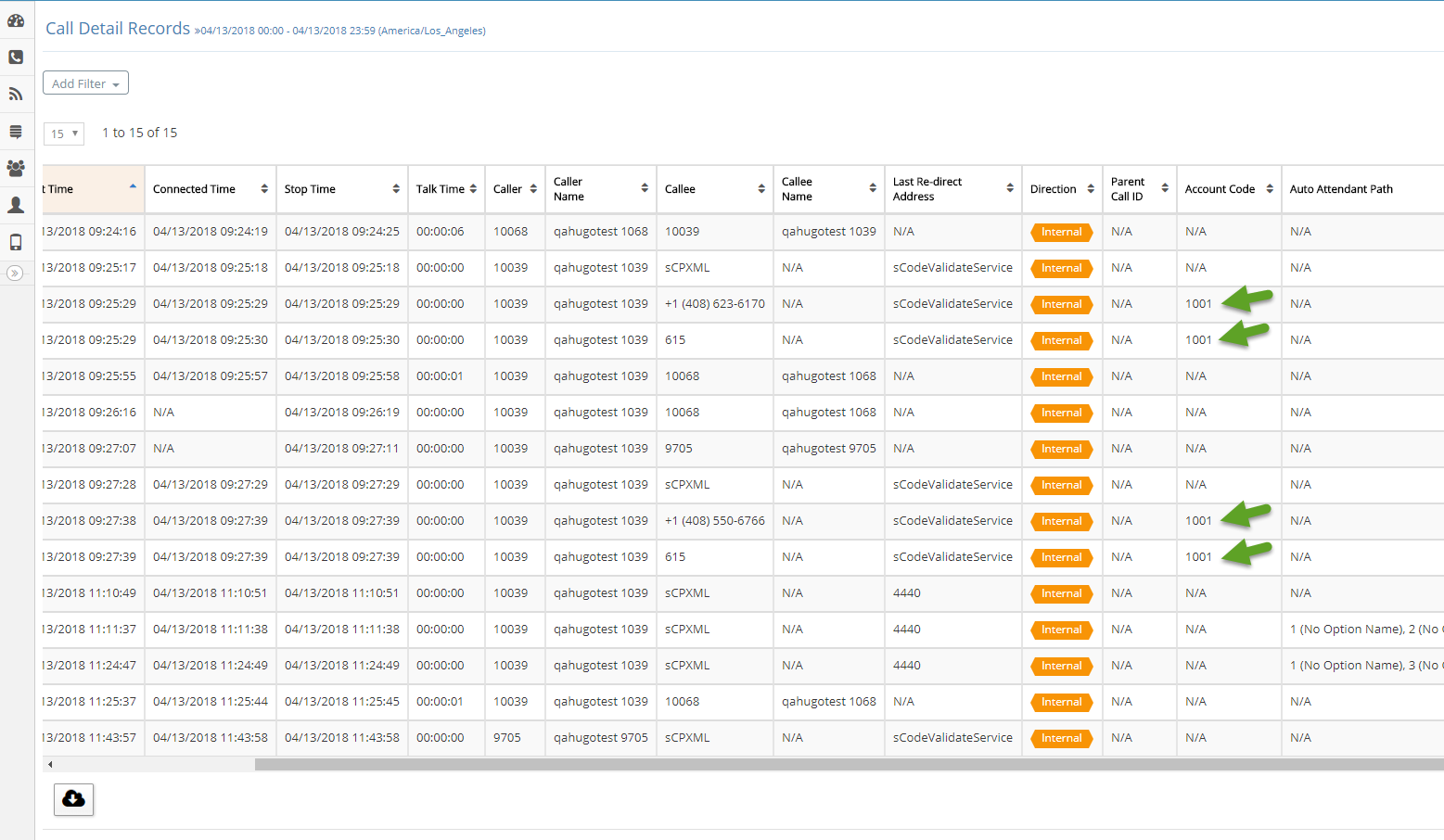Click Internal badge in the 09:25:17 row

tap(1061, 269)
